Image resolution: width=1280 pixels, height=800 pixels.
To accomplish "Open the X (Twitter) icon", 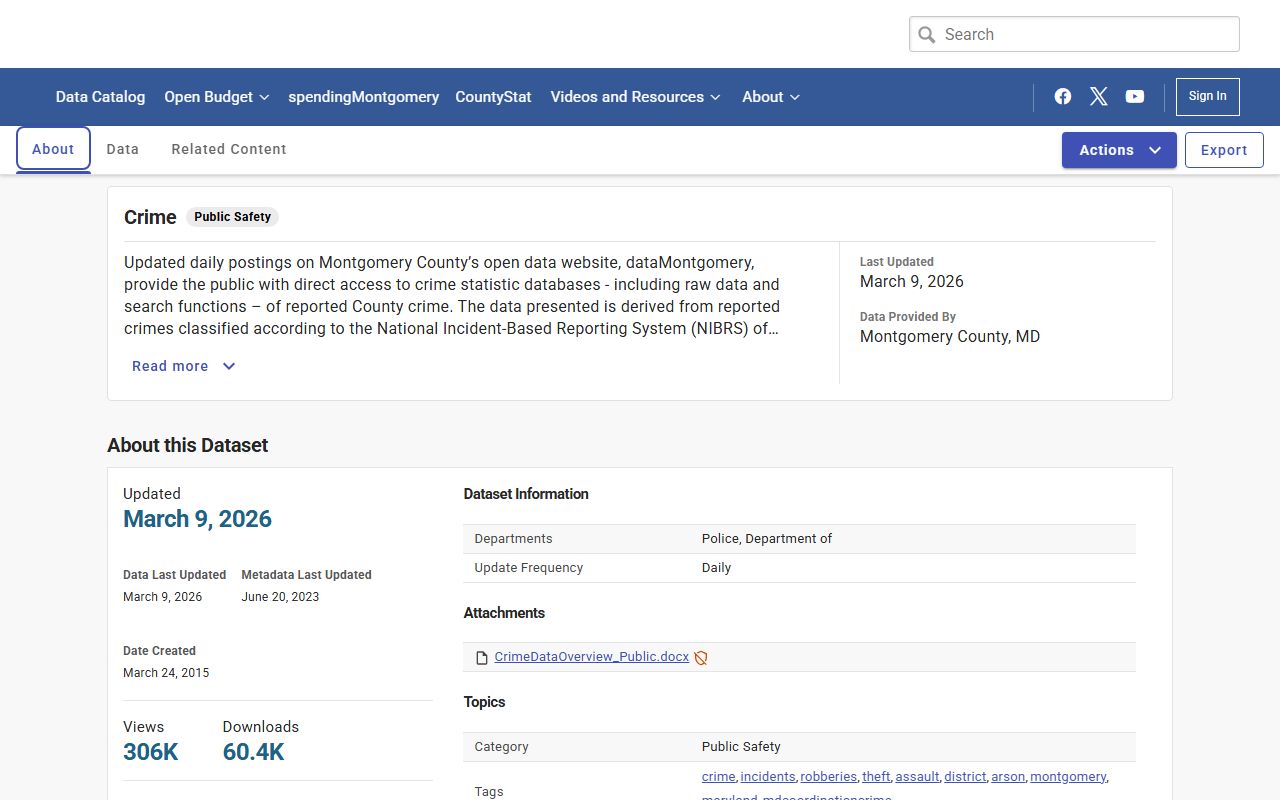I will pyautogui.click(x=1099, y=97).
